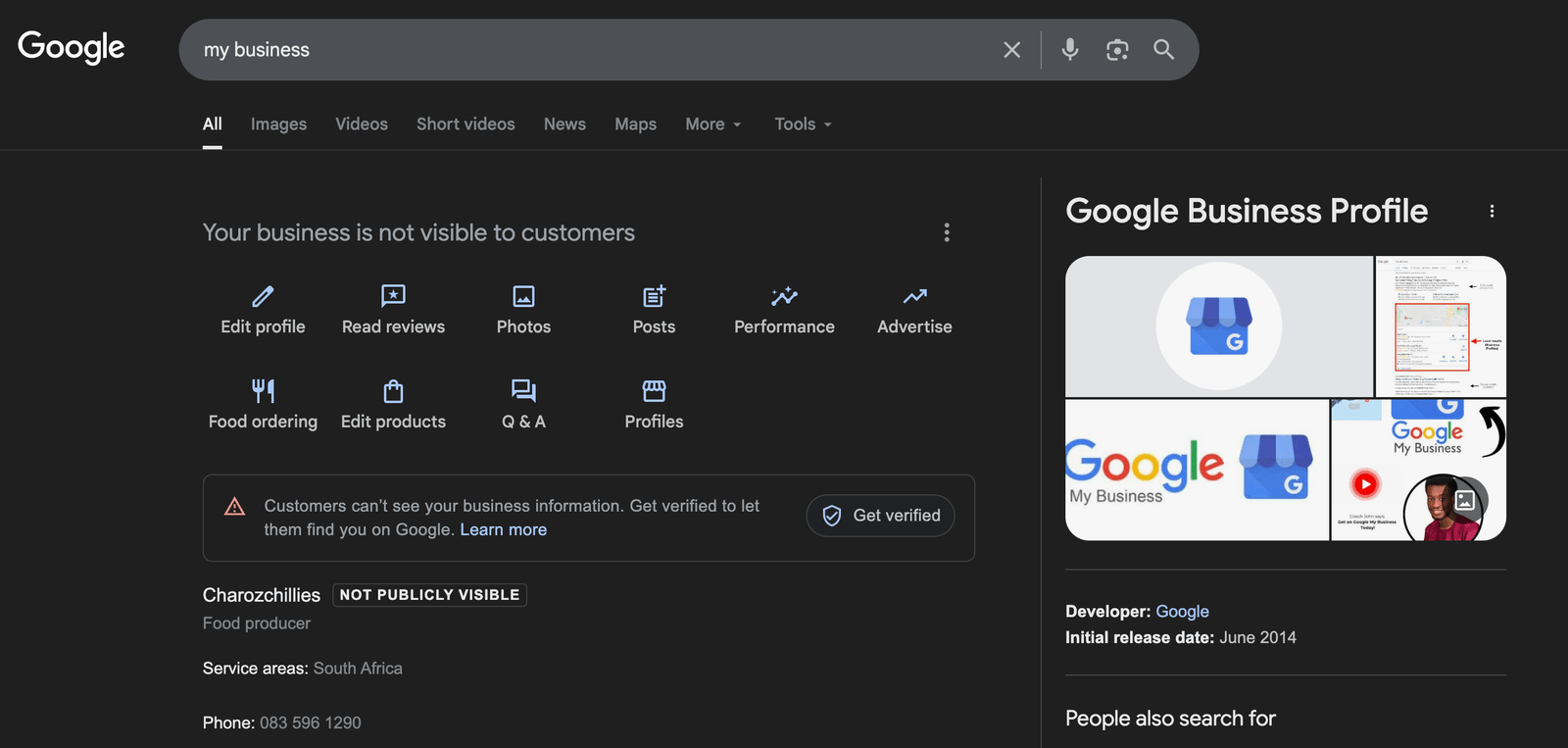Submit search with magnifier icon
This screenshot has height=748, width=1568.
(1163, 49)
